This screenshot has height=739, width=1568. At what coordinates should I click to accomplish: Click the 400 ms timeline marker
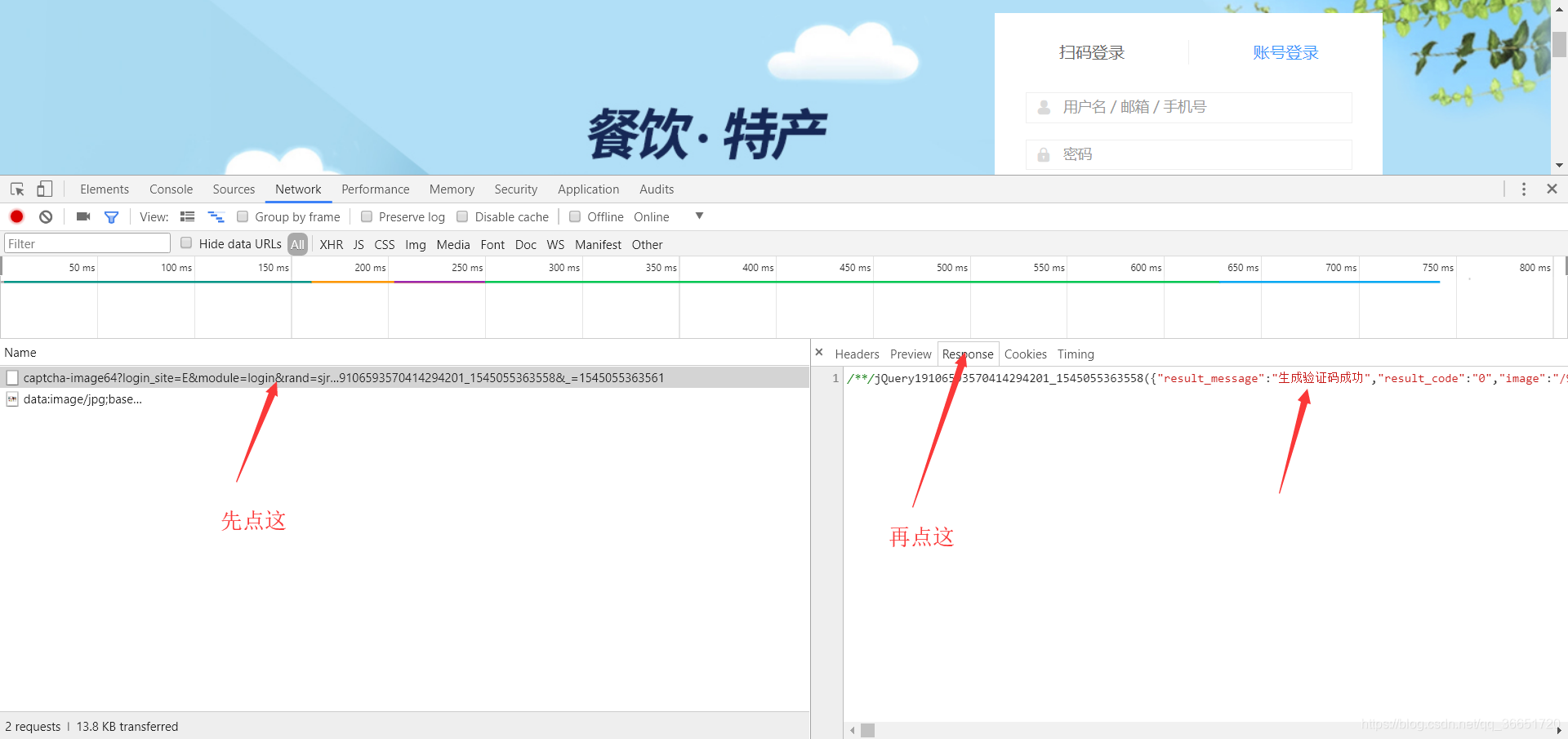tap(758, 268)
